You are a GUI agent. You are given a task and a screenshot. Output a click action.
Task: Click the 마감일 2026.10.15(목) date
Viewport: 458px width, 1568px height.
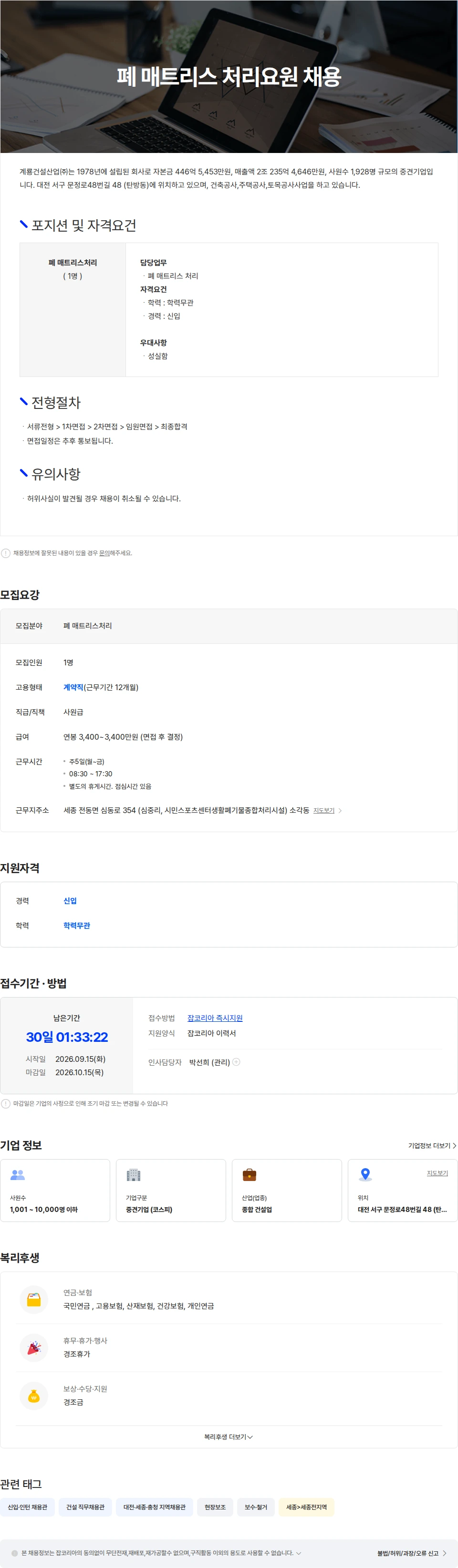pos(79,1072)
